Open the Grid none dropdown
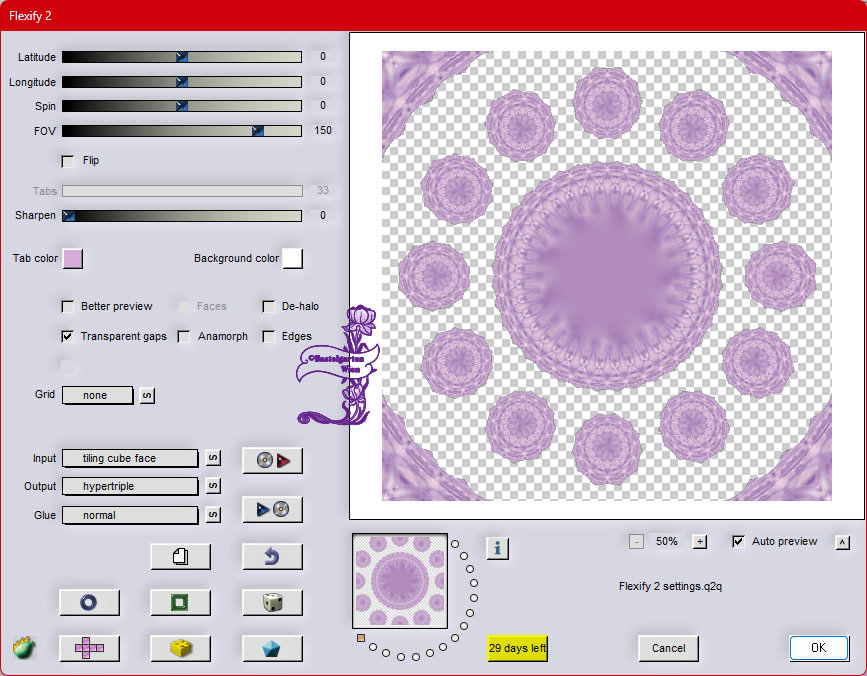 pyautogui.click(x=98, y=396)
